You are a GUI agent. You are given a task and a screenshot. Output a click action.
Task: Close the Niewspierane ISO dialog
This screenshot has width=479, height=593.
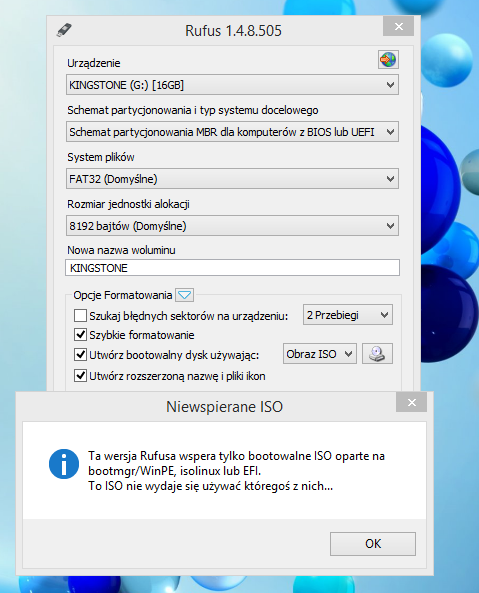[x=412, y=402]
